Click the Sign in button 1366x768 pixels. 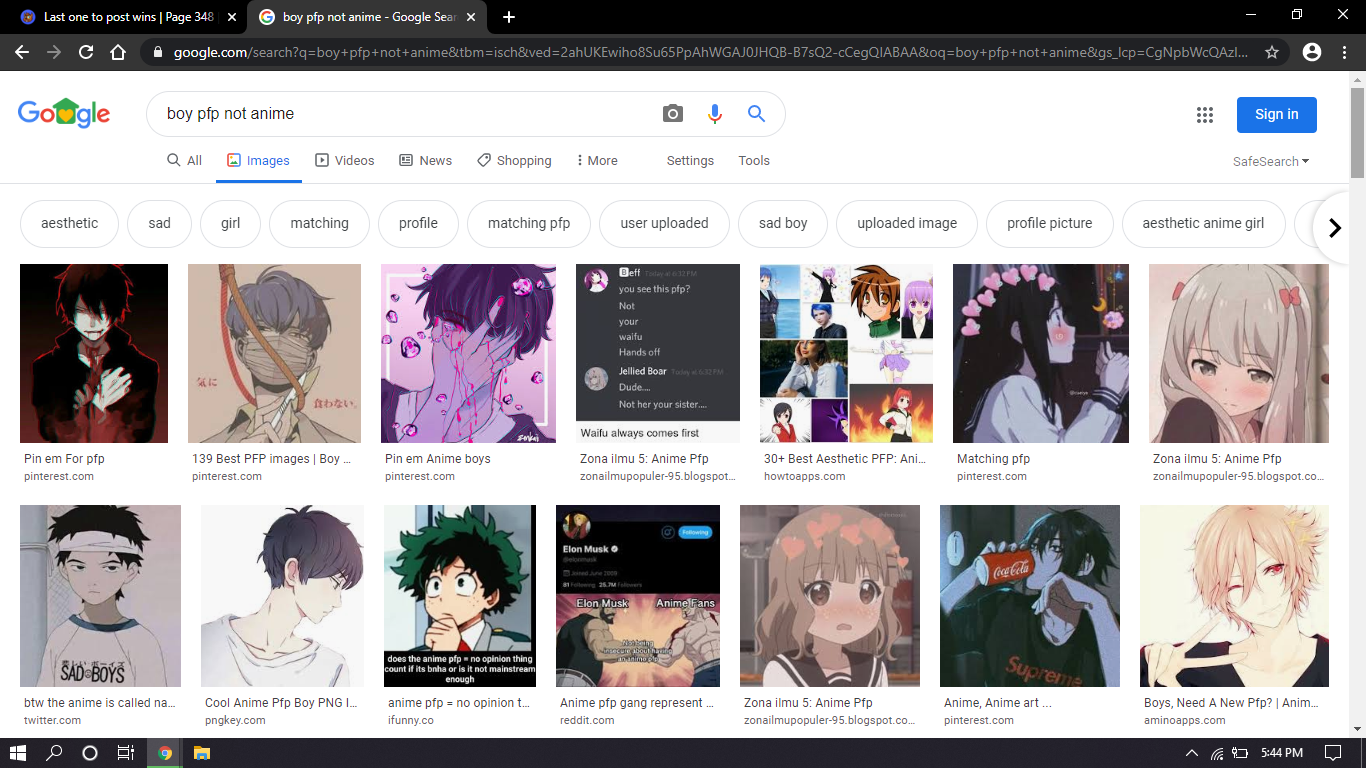coord(1277,114)
